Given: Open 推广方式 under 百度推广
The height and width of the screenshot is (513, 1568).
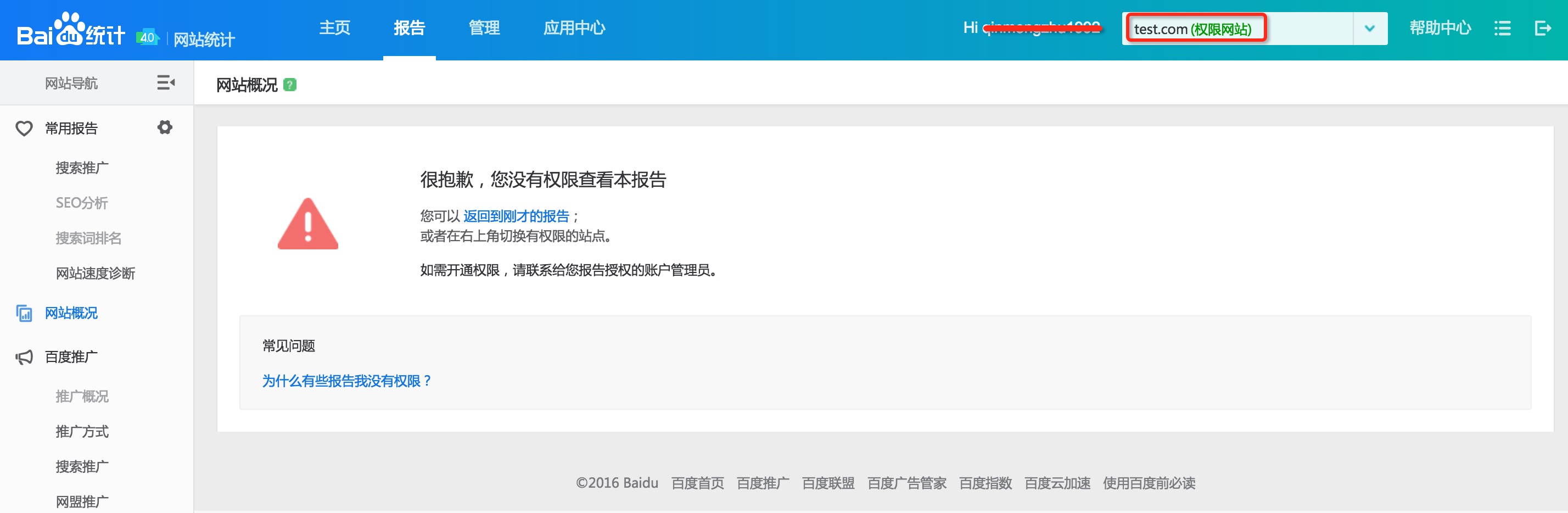Looking at the screenshot, I should (x=82, y=432).
